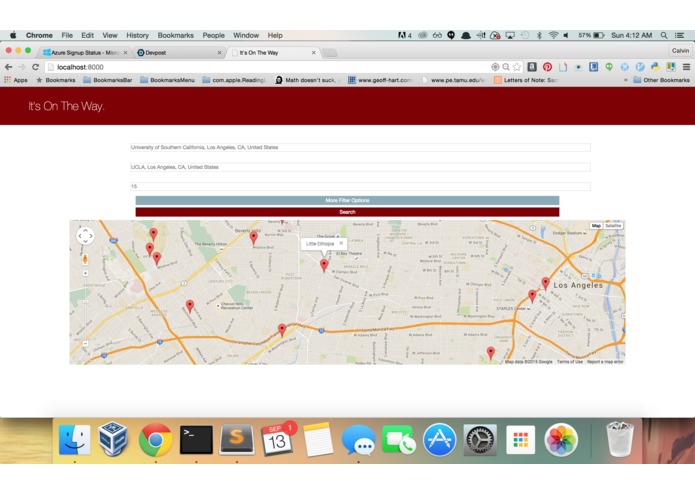Open Google Chrome from the Dock

[x=155, y=440]
